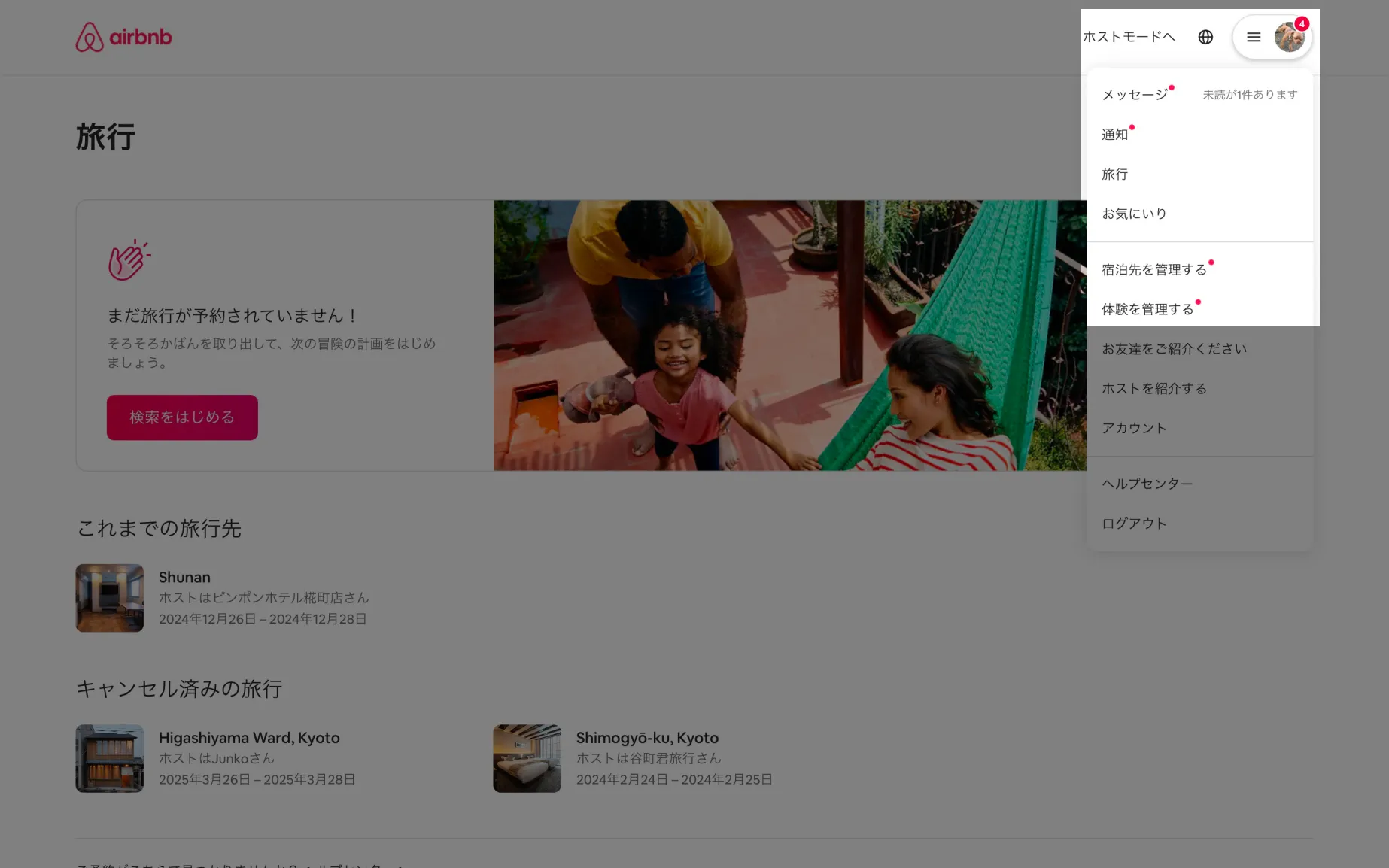The width and height of the screenshot is (1389, 868).
Task: Click the profile avatar picture
Action: (x=1289, y=37)
